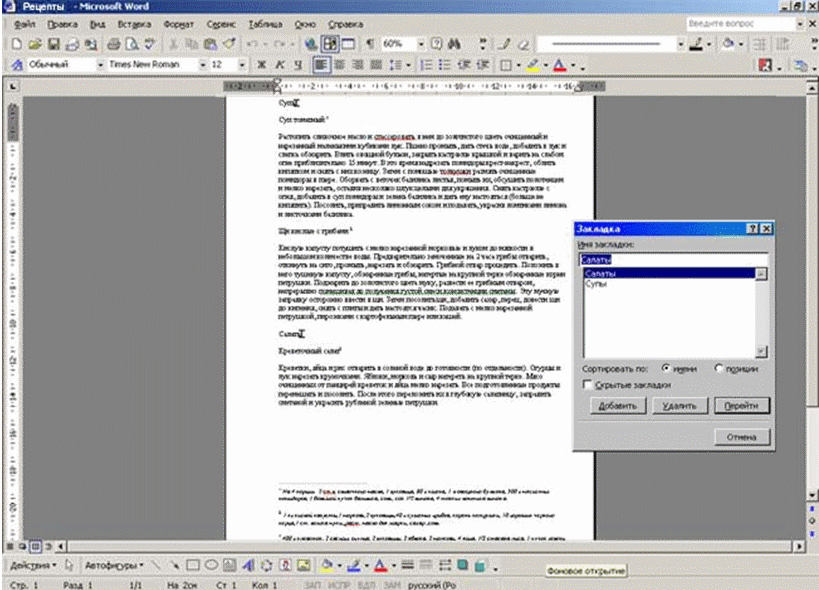Click the document's horizontal scrollbar

coord(430,547)
